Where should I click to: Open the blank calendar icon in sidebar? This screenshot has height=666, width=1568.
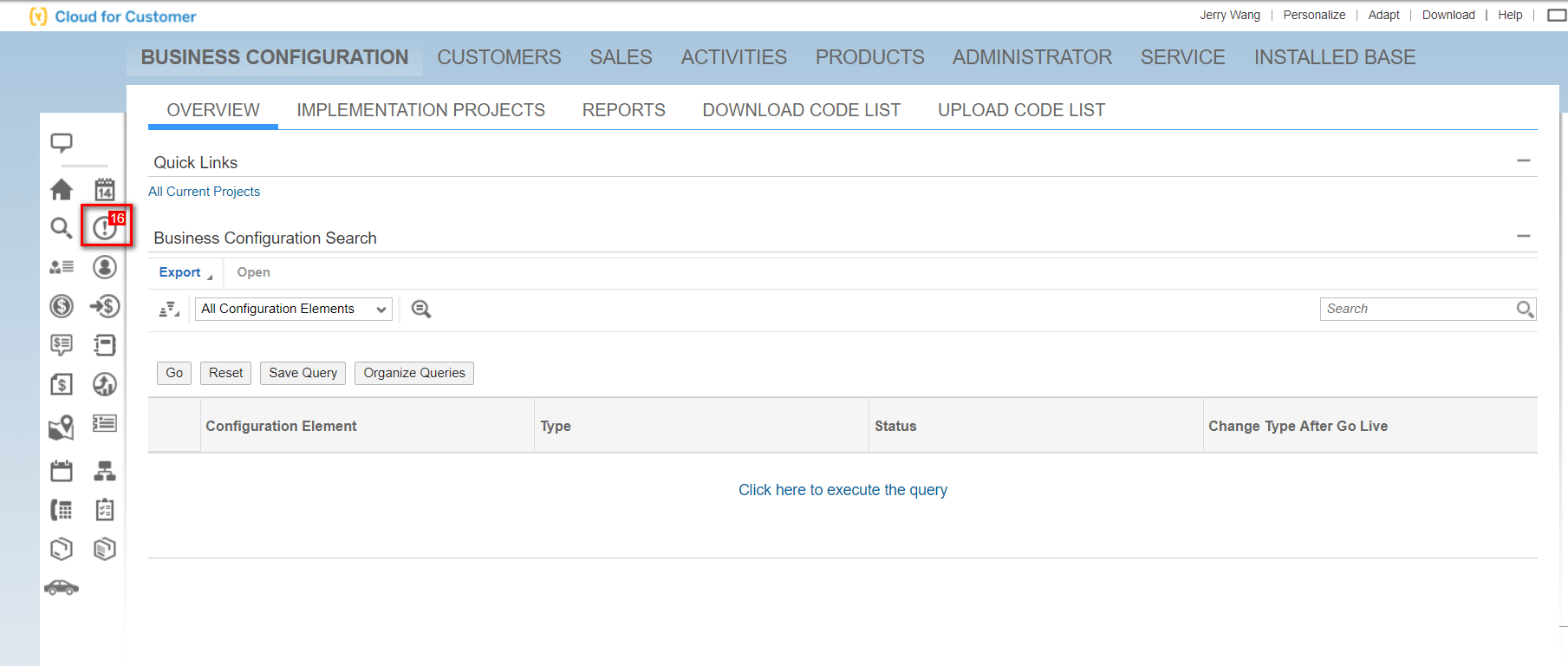(62, 471)
